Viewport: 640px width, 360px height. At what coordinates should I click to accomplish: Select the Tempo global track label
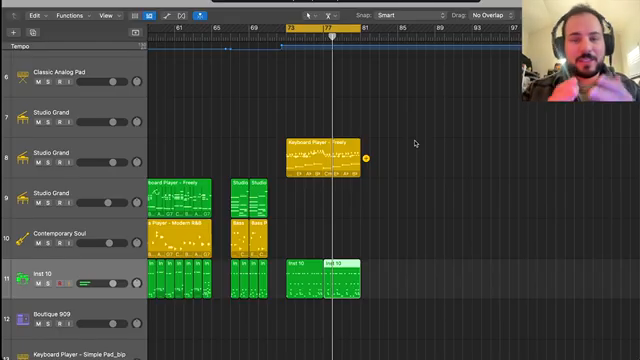pos(20,47)
